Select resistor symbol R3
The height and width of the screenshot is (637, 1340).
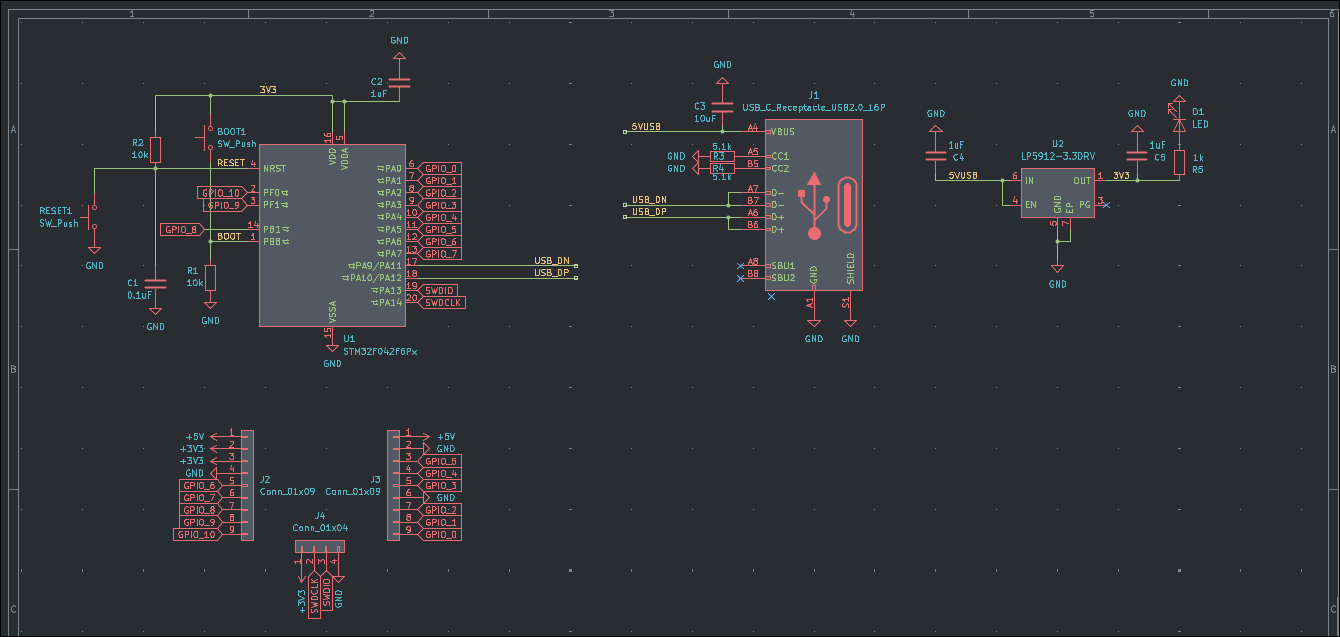722,156
